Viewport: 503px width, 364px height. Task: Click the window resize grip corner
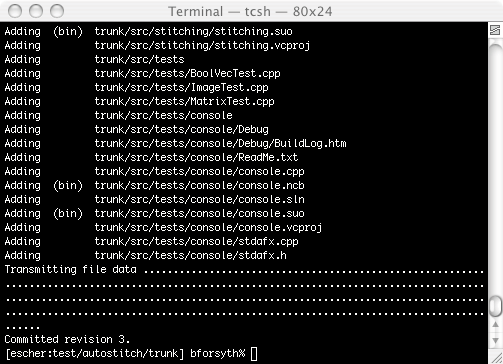pos(496,357)
